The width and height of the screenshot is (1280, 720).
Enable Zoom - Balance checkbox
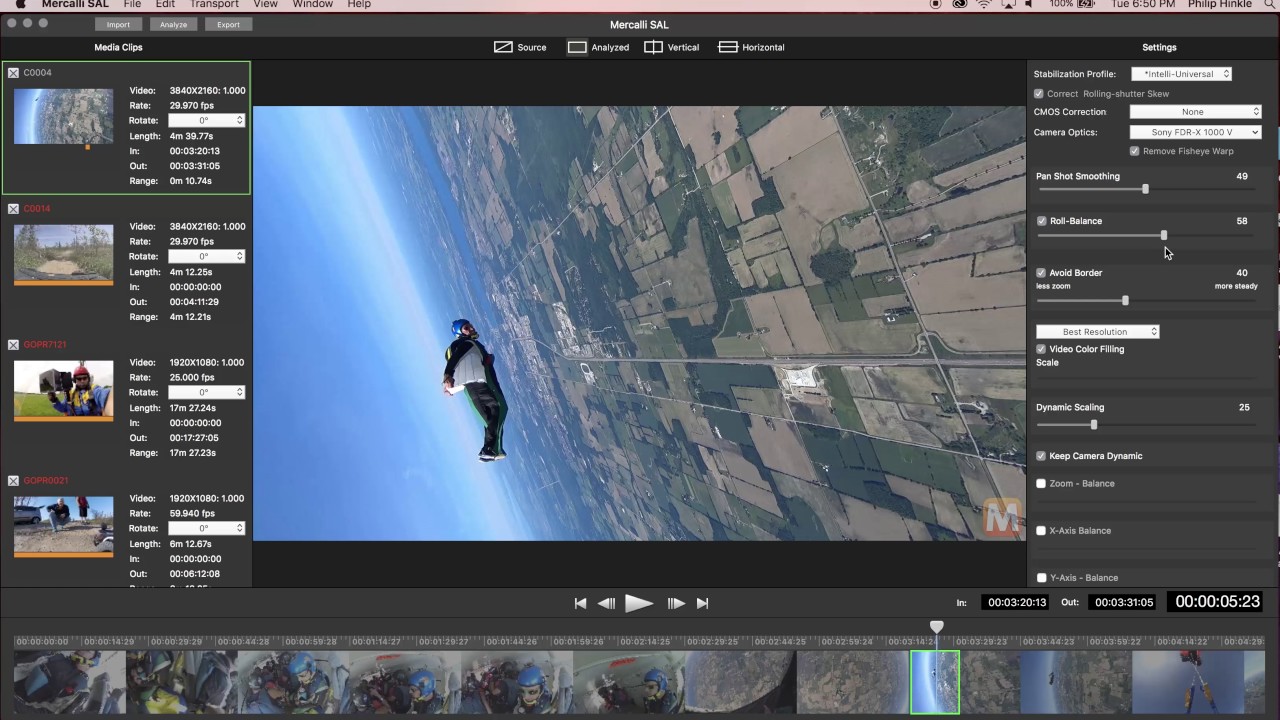tap(1041, 484)
